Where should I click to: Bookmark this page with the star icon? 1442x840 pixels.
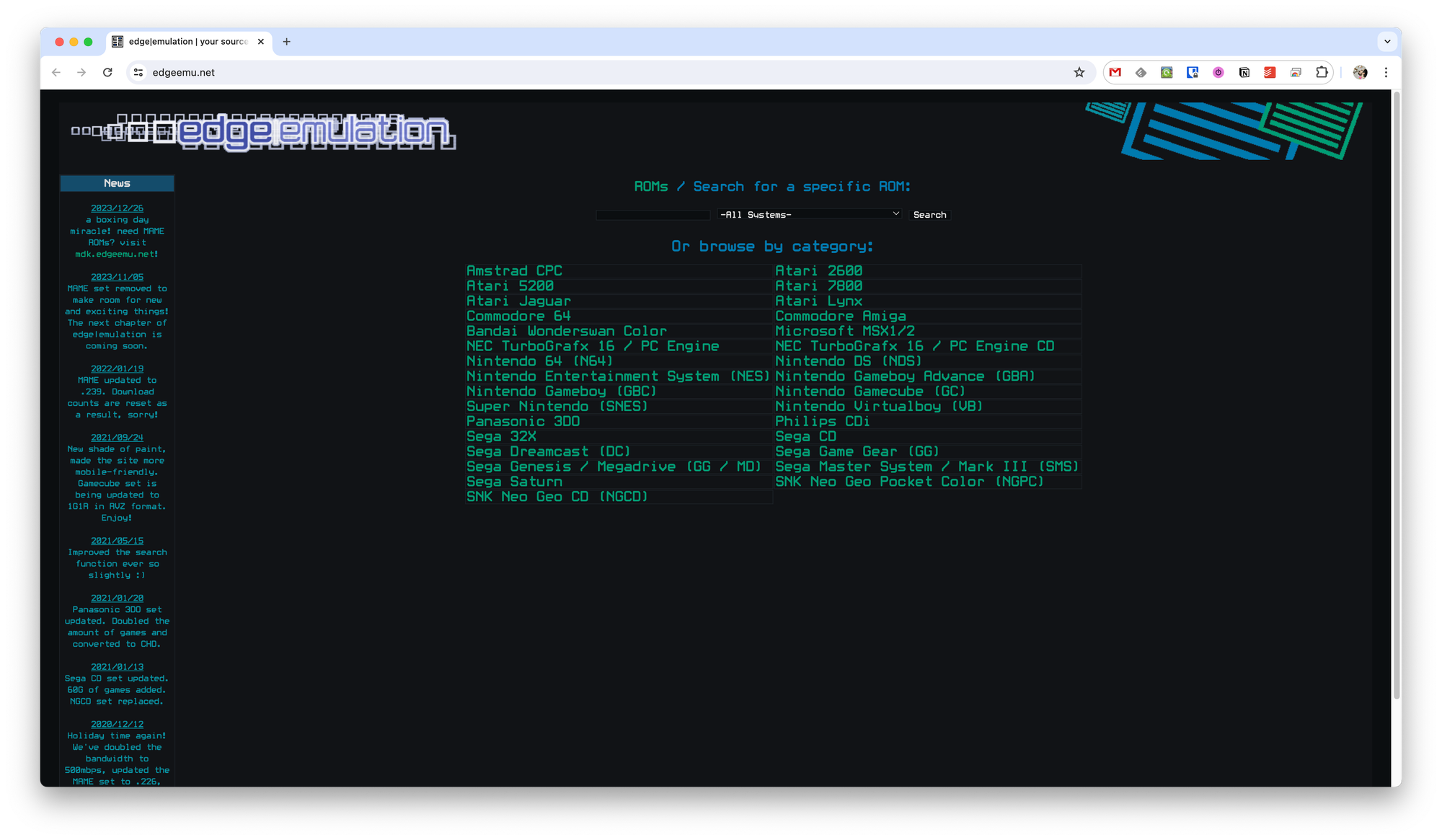click(1079, 72)
